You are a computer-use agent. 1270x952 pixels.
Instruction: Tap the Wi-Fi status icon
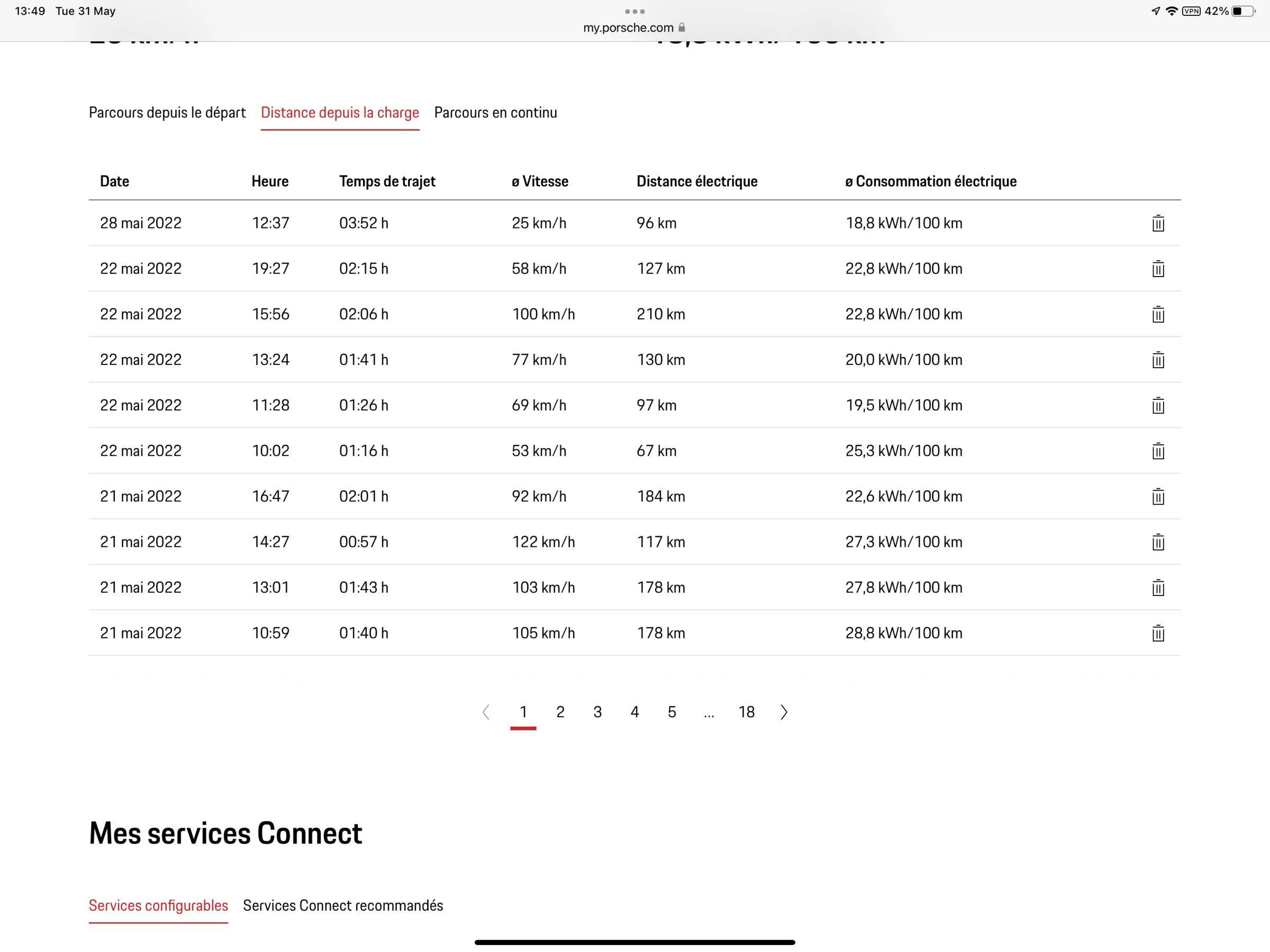[1171, 11]
